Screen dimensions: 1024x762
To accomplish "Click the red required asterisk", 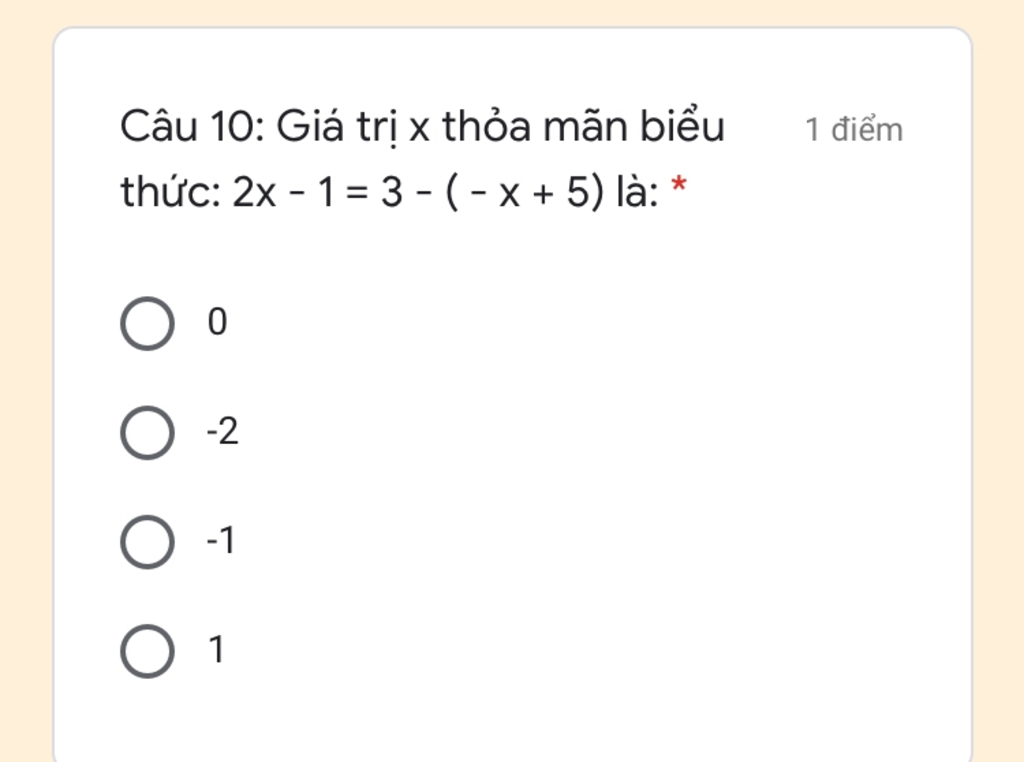I will [679, 185].
